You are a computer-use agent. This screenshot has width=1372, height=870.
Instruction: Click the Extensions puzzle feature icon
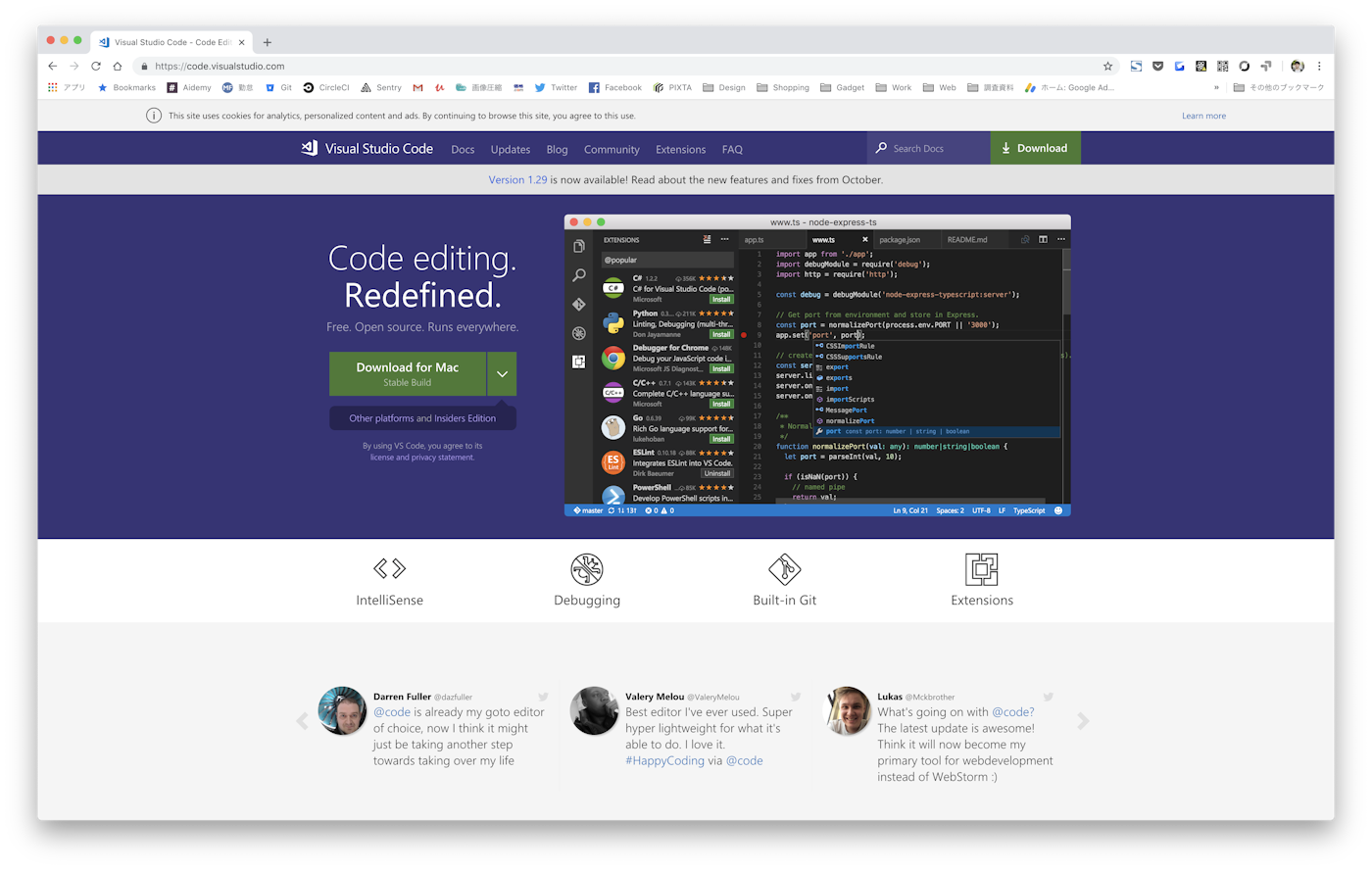(x=982, y=569)
